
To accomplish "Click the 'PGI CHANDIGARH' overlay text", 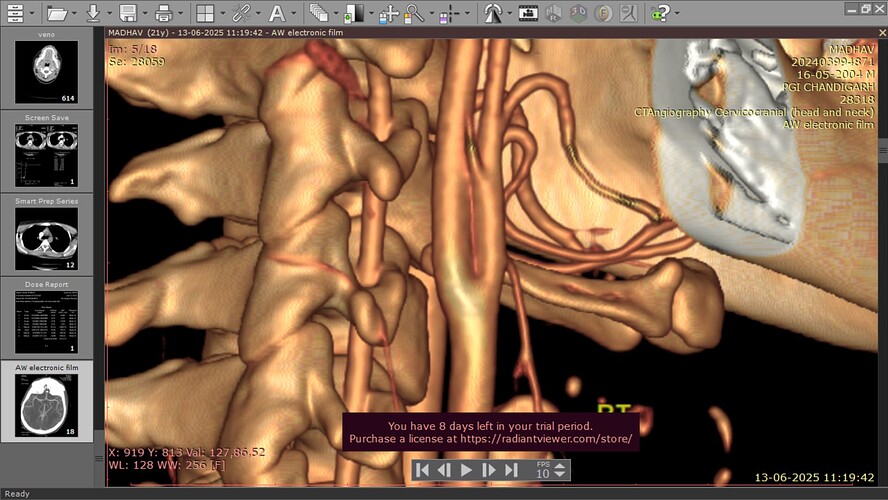I will click(828, 87).
